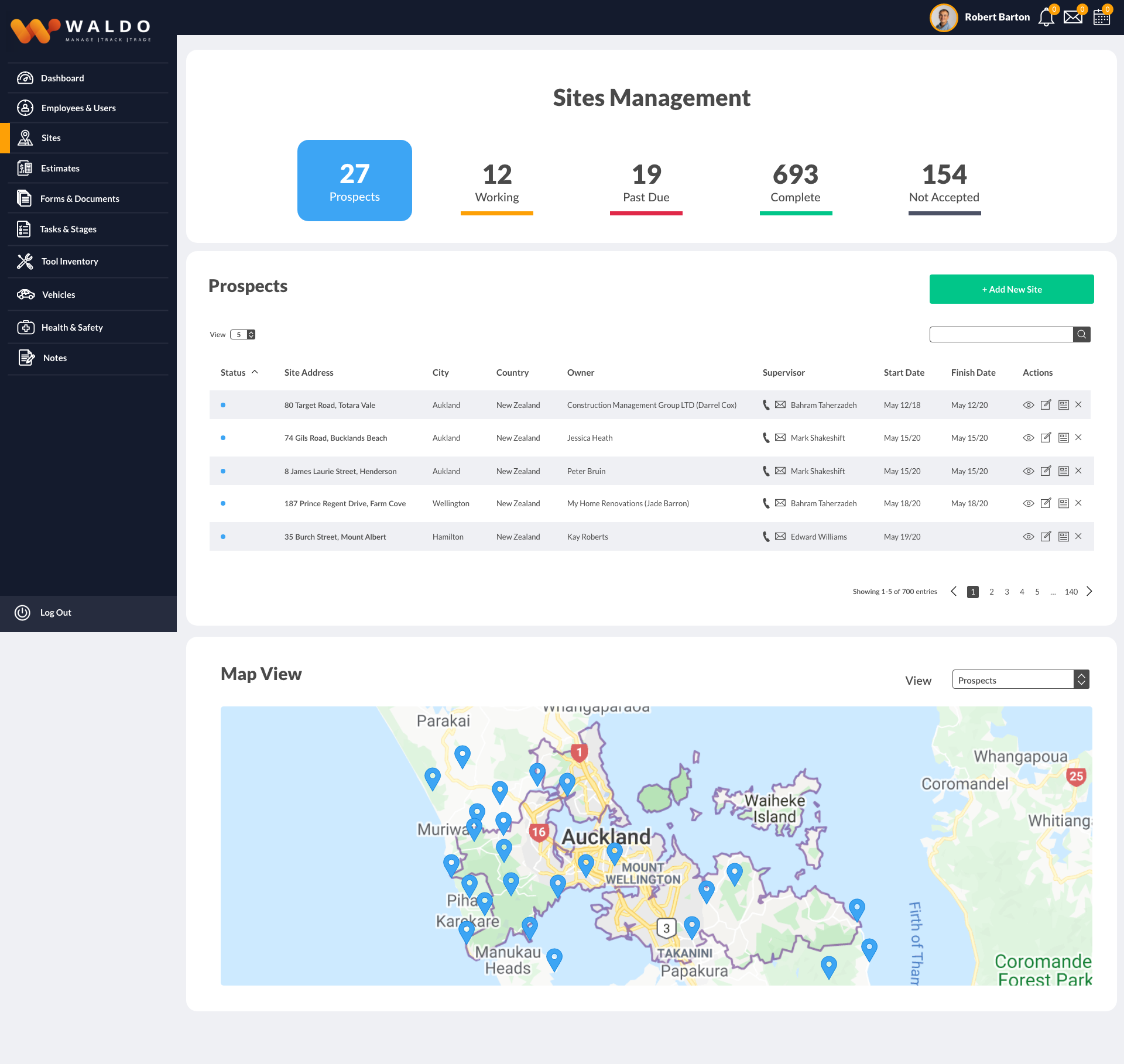Viewport: 1124px width, 1064px height.
Task: Click phone icon for 80 Target Road supervisor
Action: [766, 405]
